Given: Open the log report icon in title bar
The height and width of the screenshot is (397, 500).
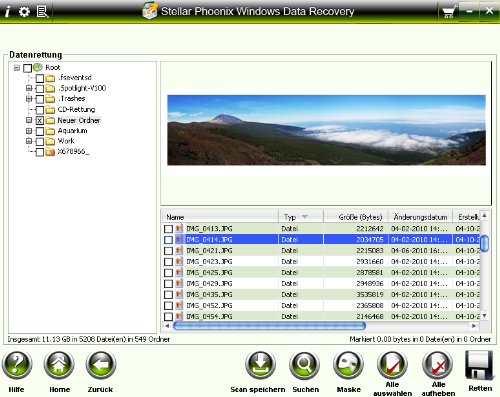Looking at the screenshot, I should click(x=42, y=12).
